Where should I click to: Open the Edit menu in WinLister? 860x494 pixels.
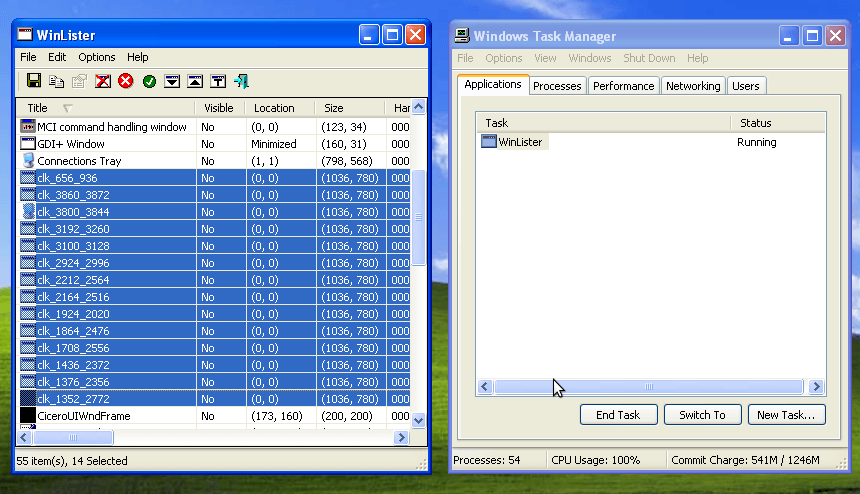click(x=56, y=57)
